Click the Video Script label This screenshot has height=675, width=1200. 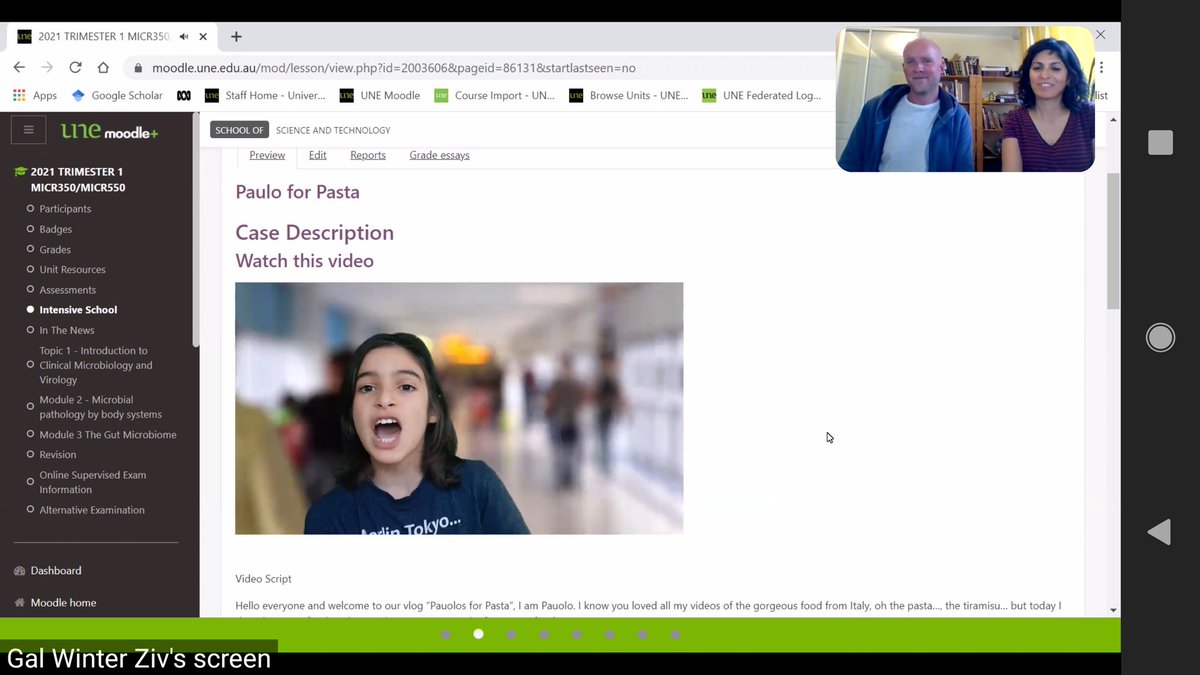tap(263, 579)
